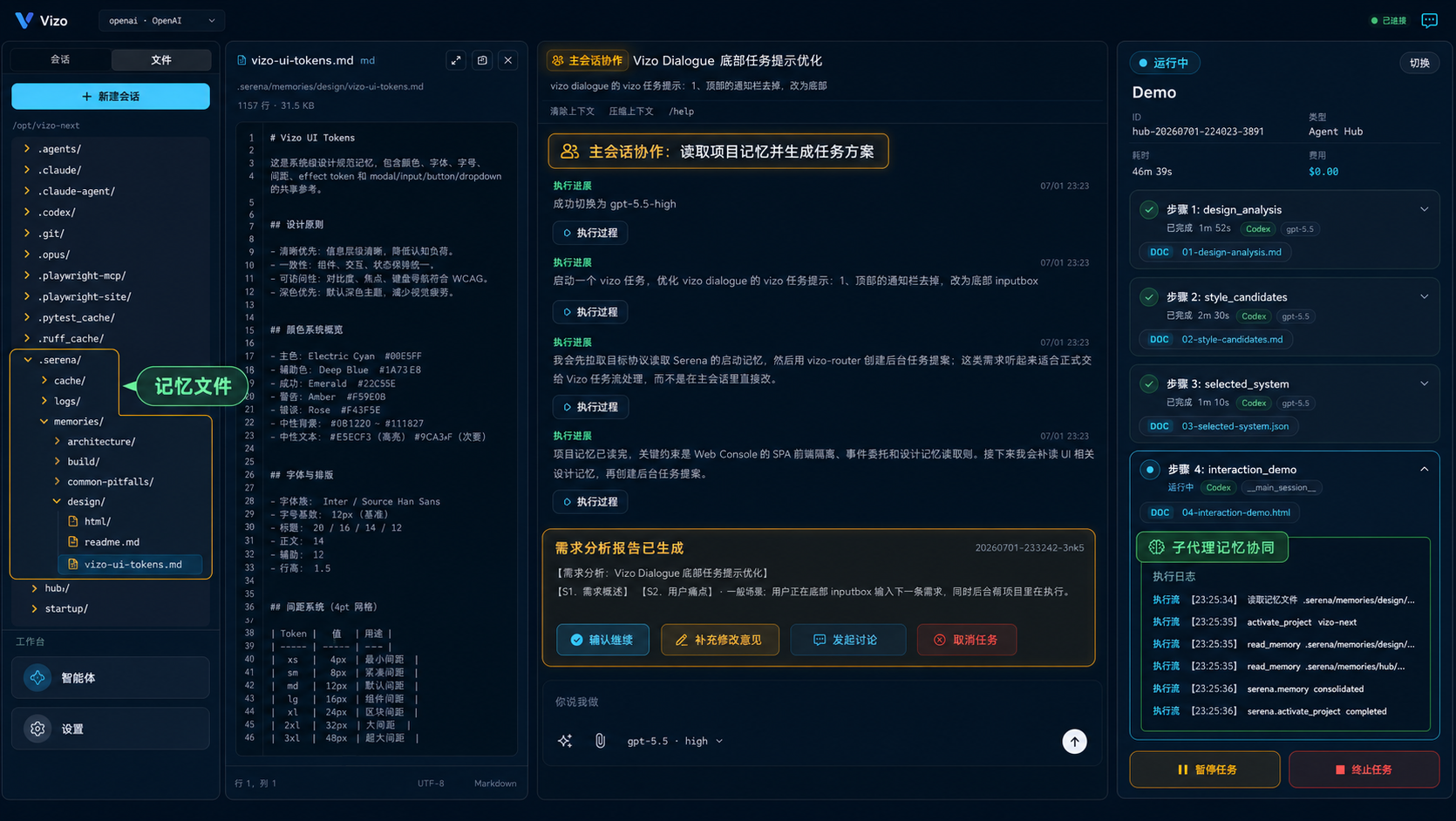Switch to the 会话 tab

pyautogui.click(x=60, y=59)
